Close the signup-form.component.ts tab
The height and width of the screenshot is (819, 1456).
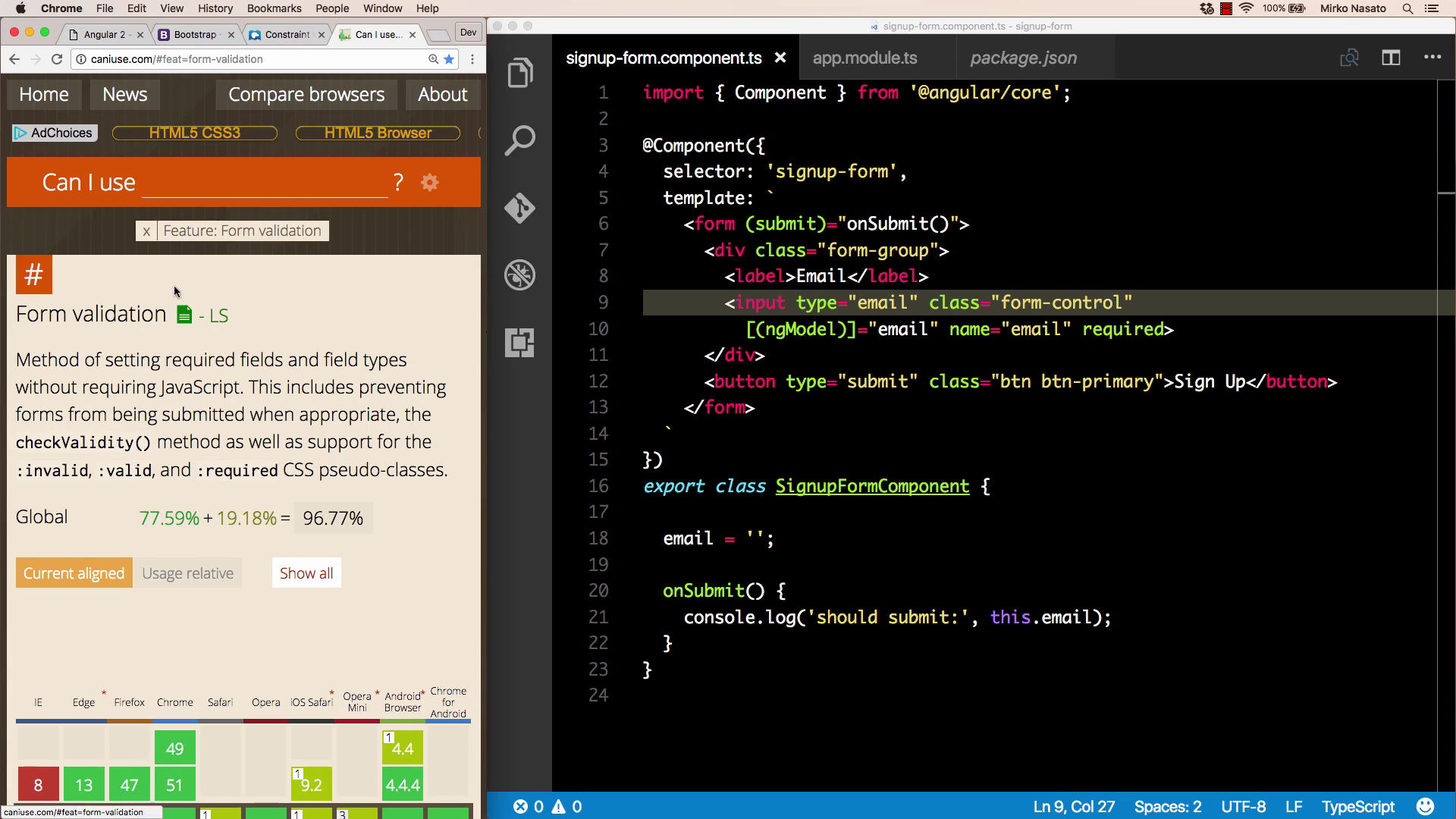[x=780, y=58]
